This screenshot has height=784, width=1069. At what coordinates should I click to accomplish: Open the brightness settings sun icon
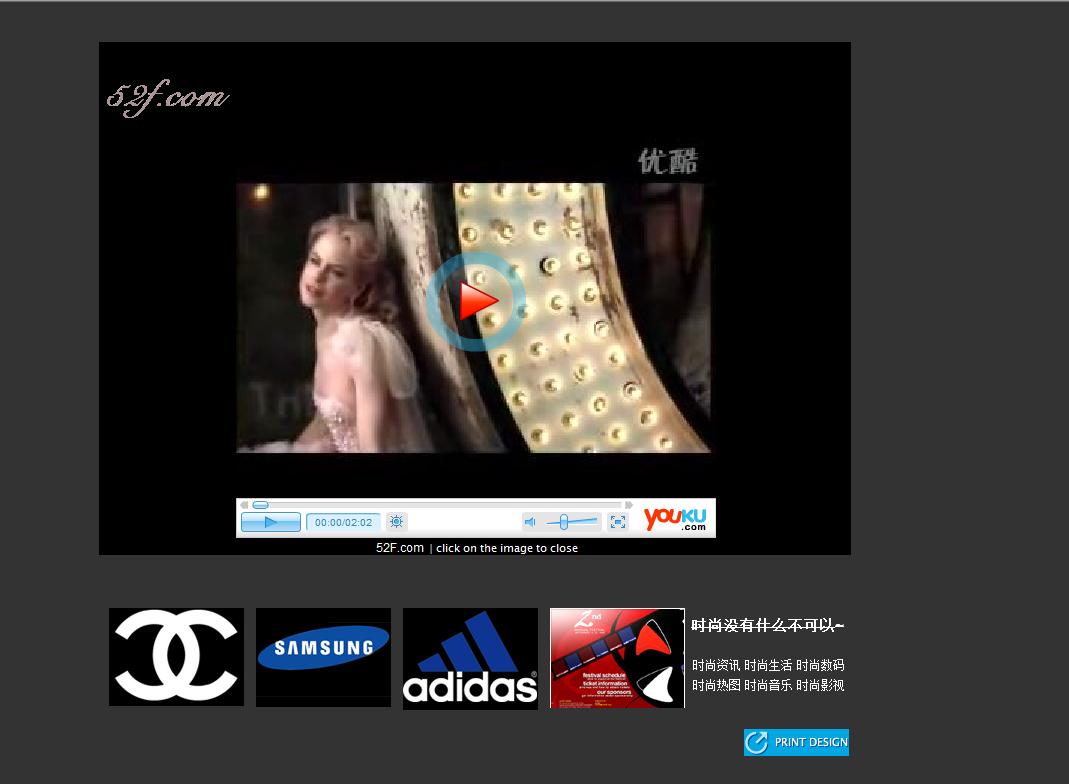396,522
